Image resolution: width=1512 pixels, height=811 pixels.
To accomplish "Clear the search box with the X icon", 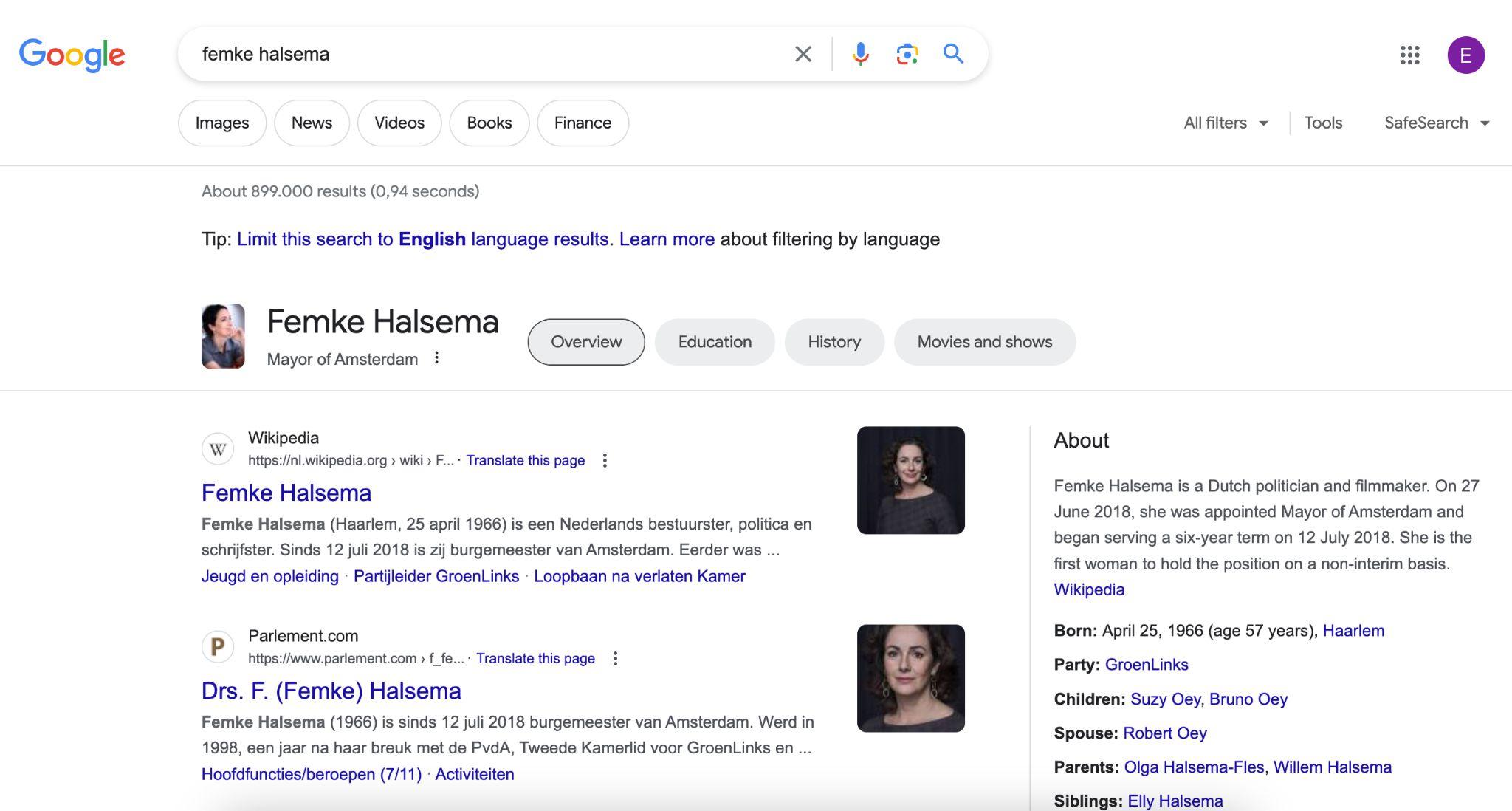I will pos(803,54).
